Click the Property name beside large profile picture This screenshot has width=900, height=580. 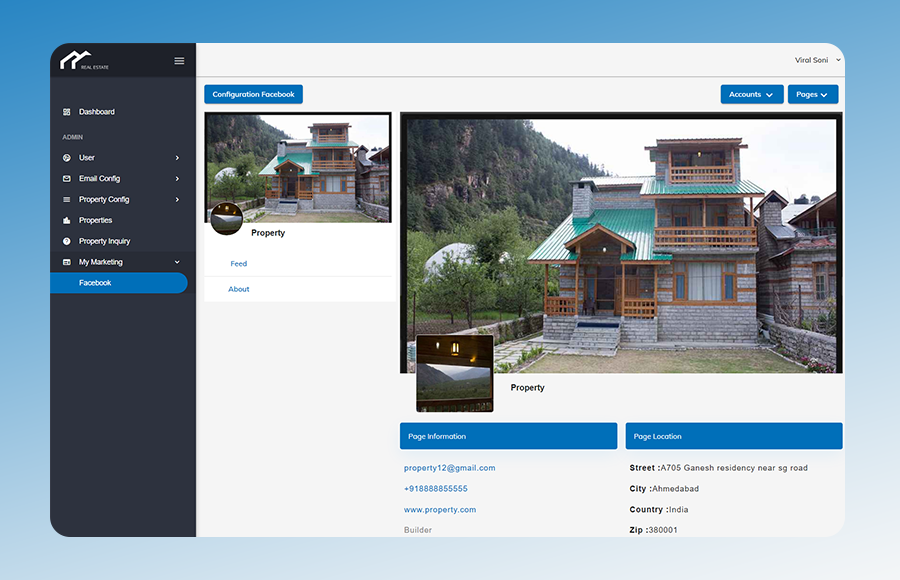coord(527,388)
